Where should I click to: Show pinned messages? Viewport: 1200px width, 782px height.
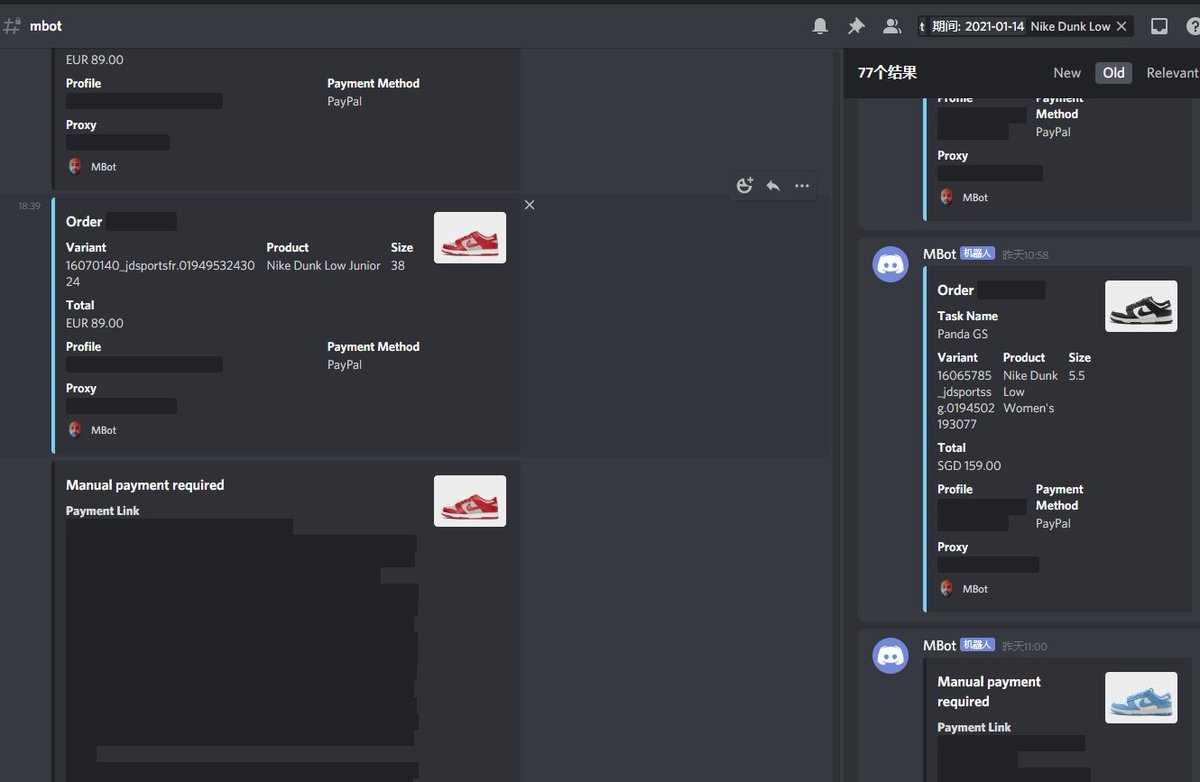click(x=856, y=26)
